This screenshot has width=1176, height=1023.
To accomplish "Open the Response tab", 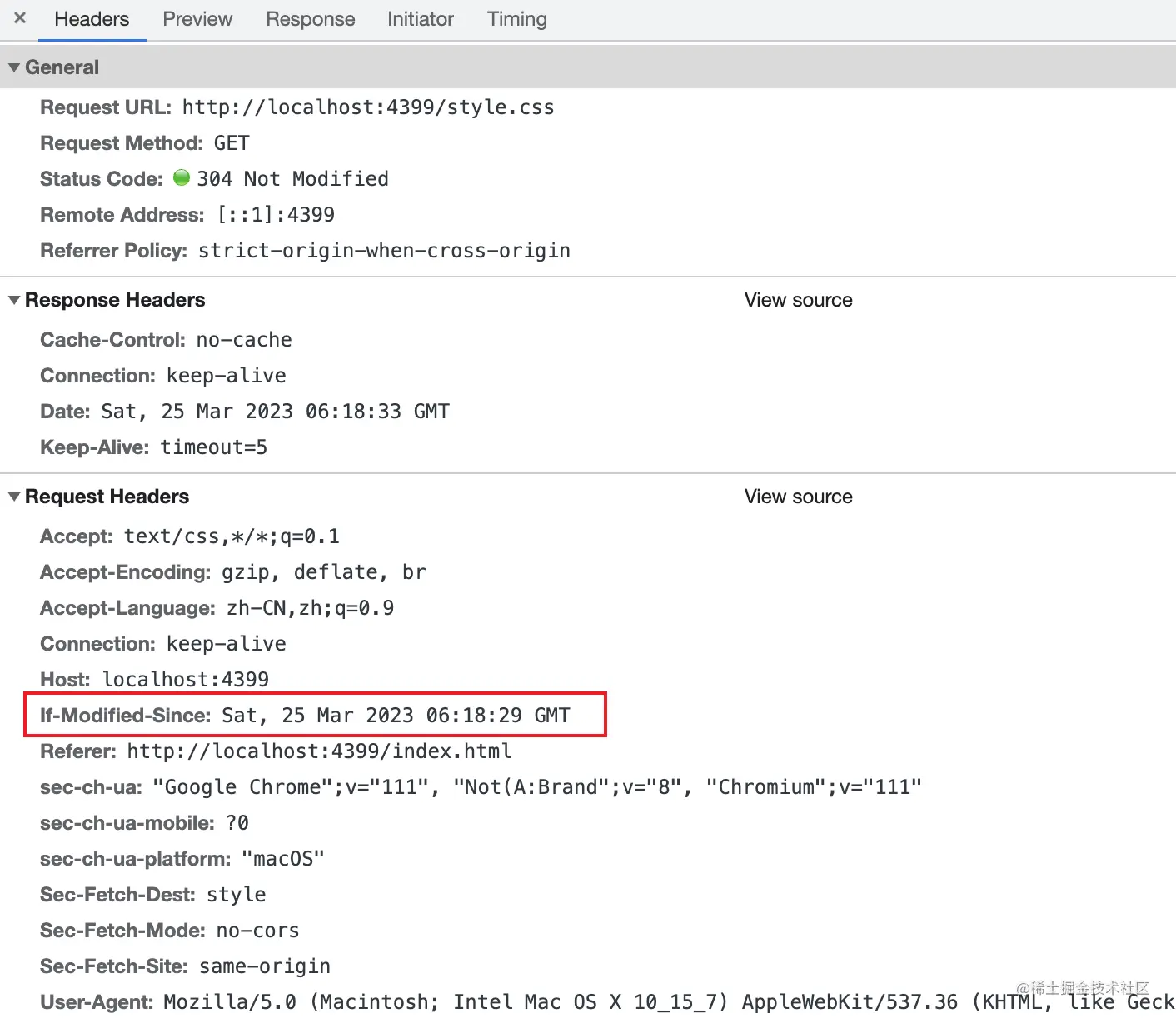I will click(x=311, y=19).
